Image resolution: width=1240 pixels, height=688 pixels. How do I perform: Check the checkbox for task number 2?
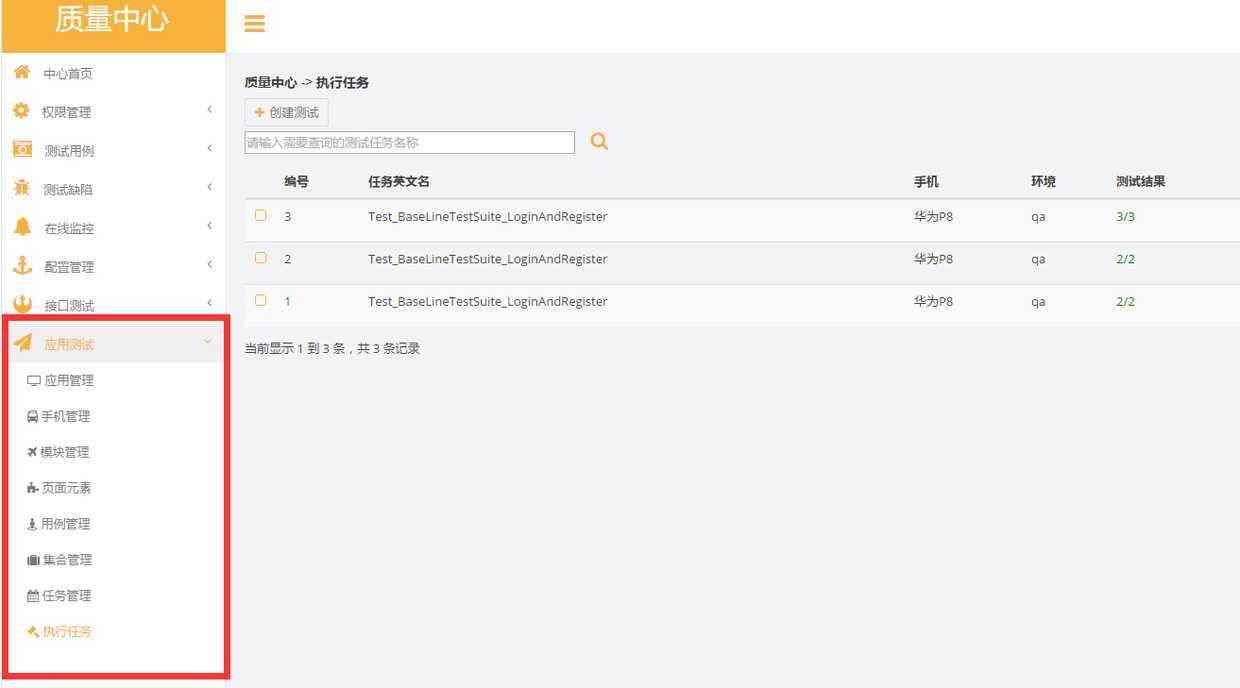click(260, 258)
